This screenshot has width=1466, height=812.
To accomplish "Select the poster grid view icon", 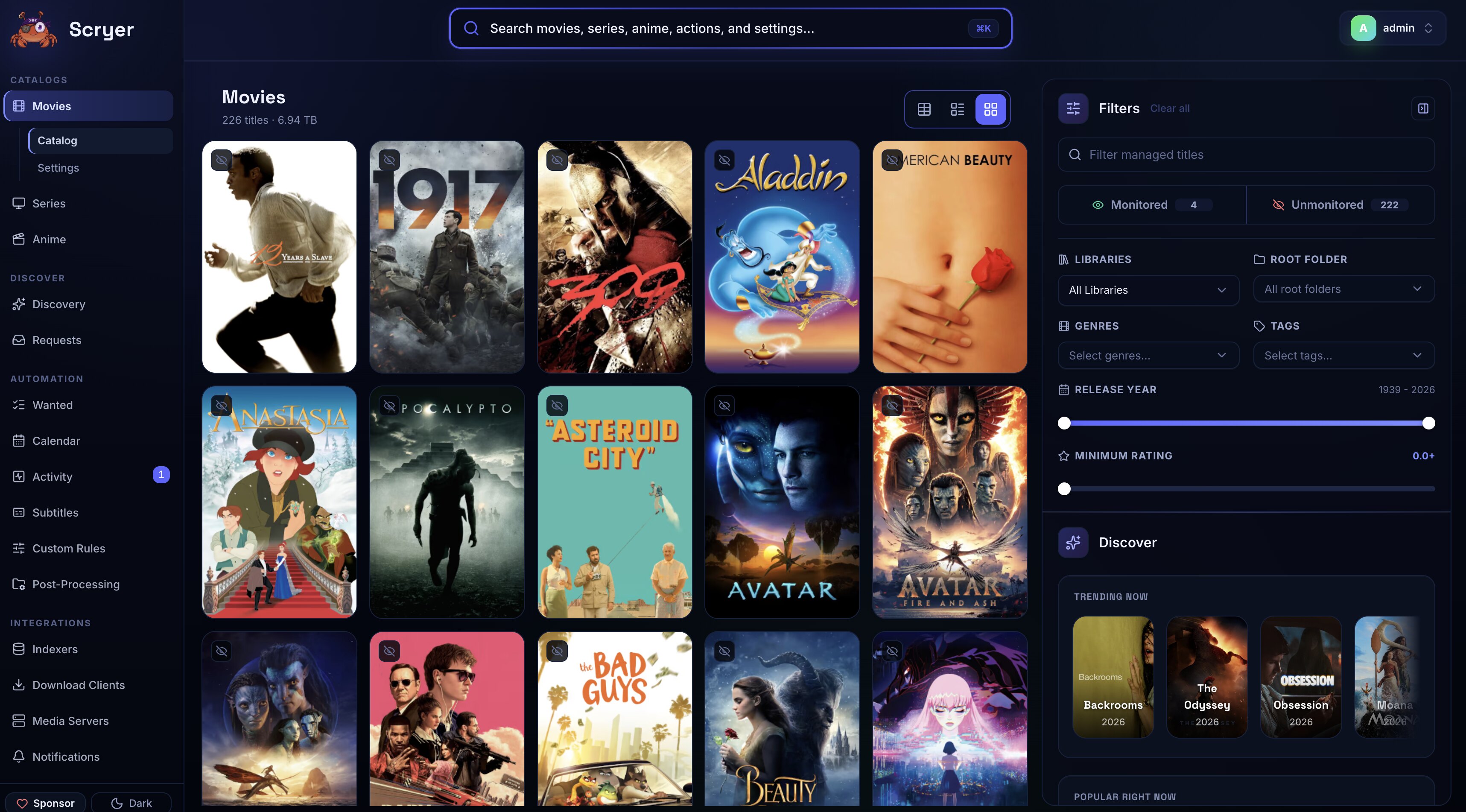I will pos(991,109).
